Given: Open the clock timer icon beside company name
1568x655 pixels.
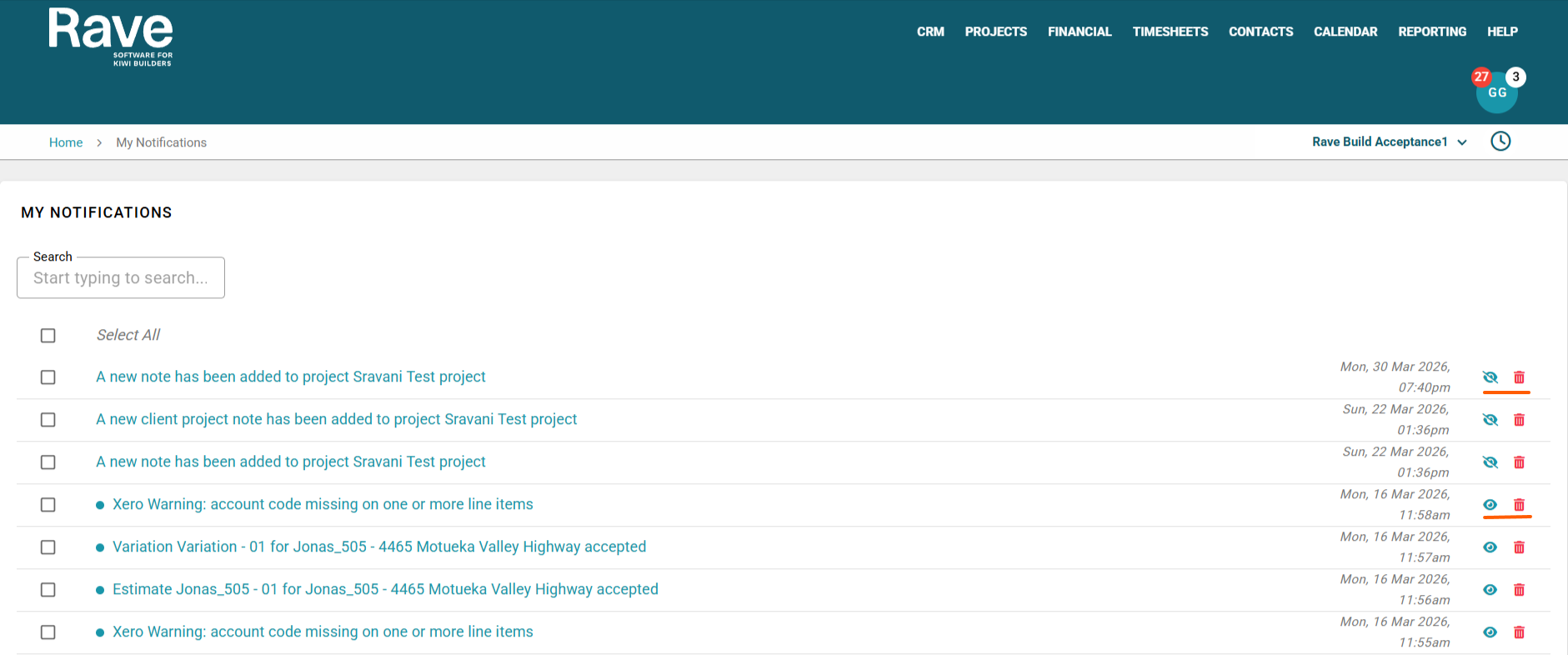Looking at the screenshot, I should tap(1500, 142).
